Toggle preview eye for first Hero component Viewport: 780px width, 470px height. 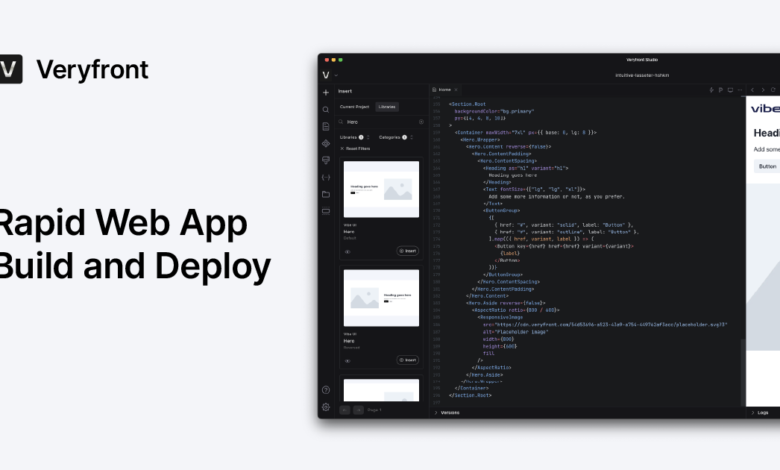(x=348, y=251)
